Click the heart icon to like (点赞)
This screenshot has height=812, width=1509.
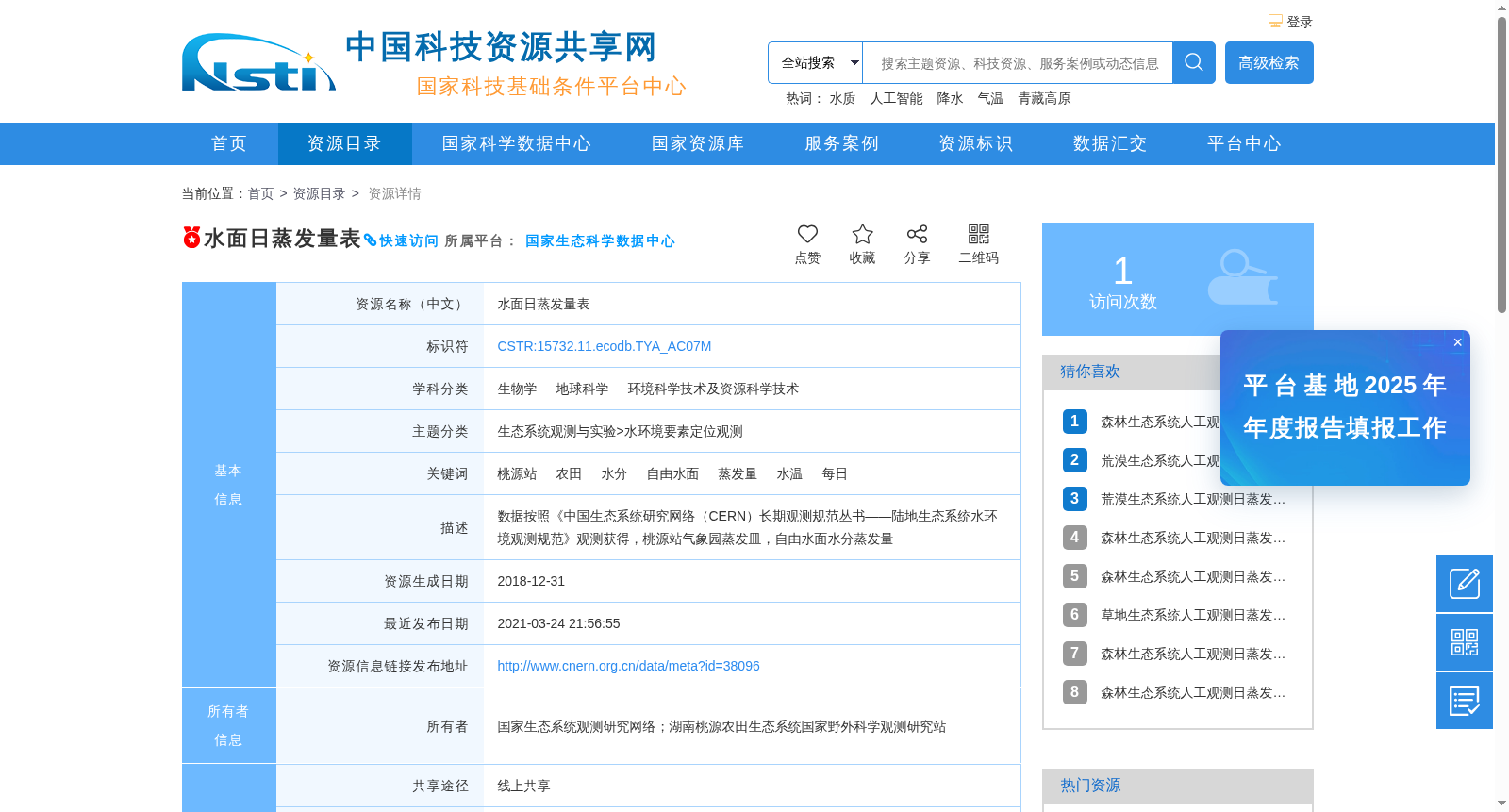807,234
